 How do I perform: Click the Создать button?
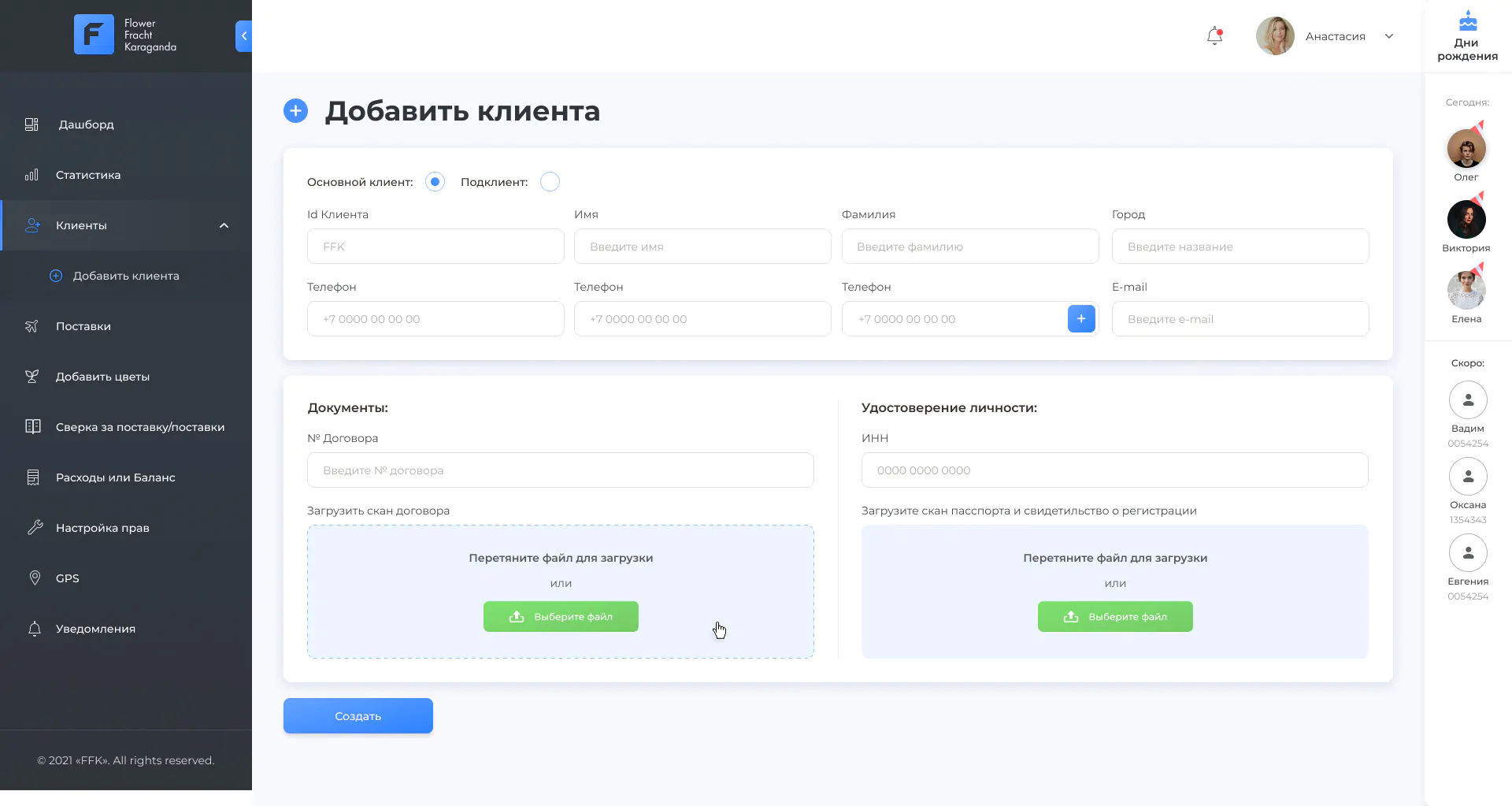[358, 716]
